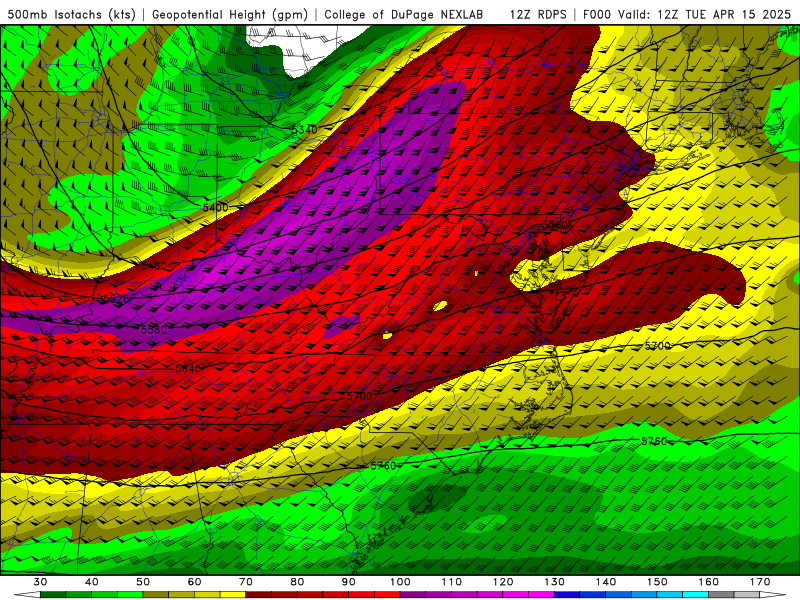Click the '500mb Isotachs (kts)' title text
800x600 pixels.
pos(72,15)
